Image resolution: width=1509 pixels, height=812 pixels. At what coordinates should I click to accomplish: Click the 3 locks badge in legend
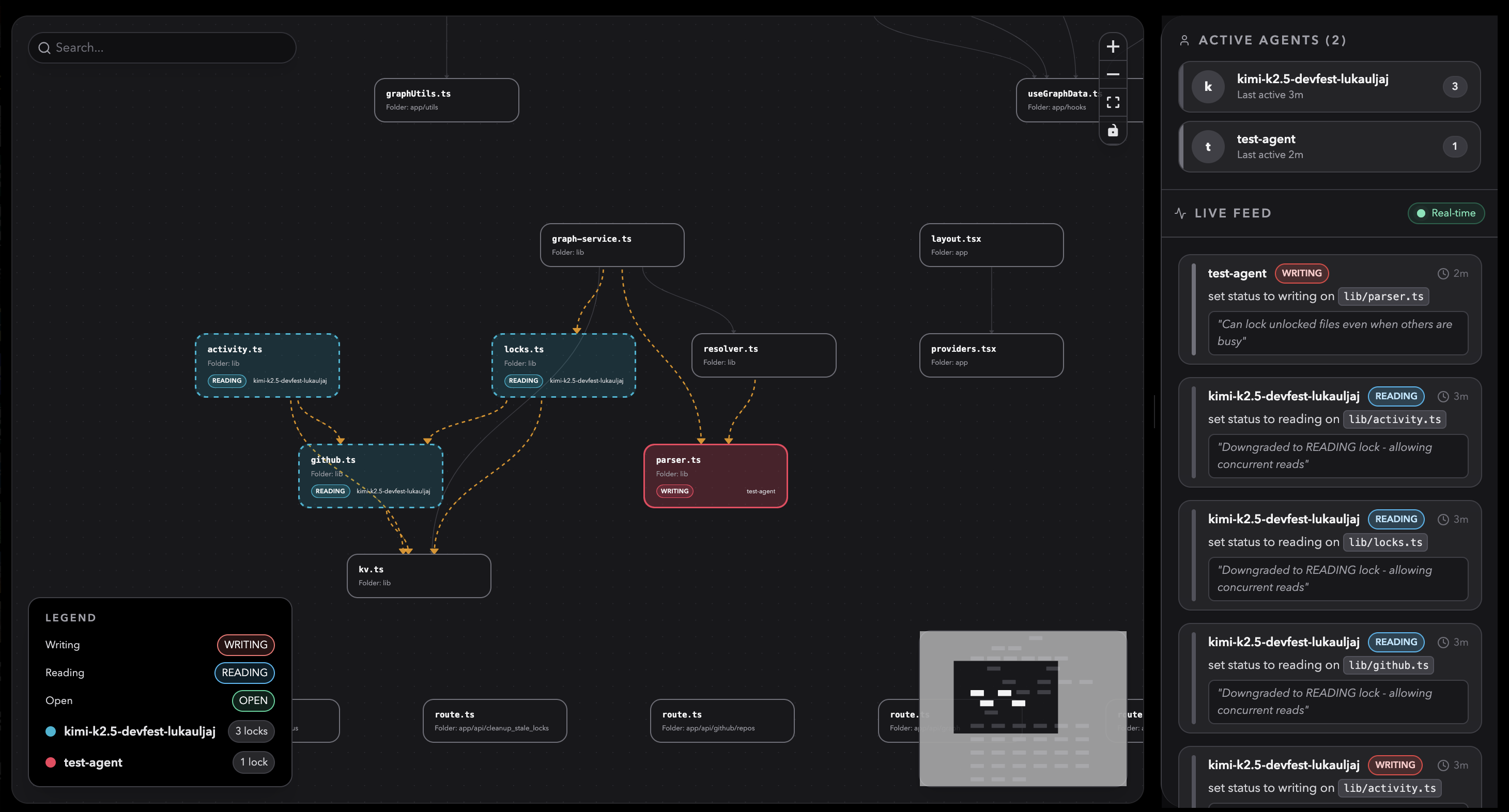click(251, 731)
